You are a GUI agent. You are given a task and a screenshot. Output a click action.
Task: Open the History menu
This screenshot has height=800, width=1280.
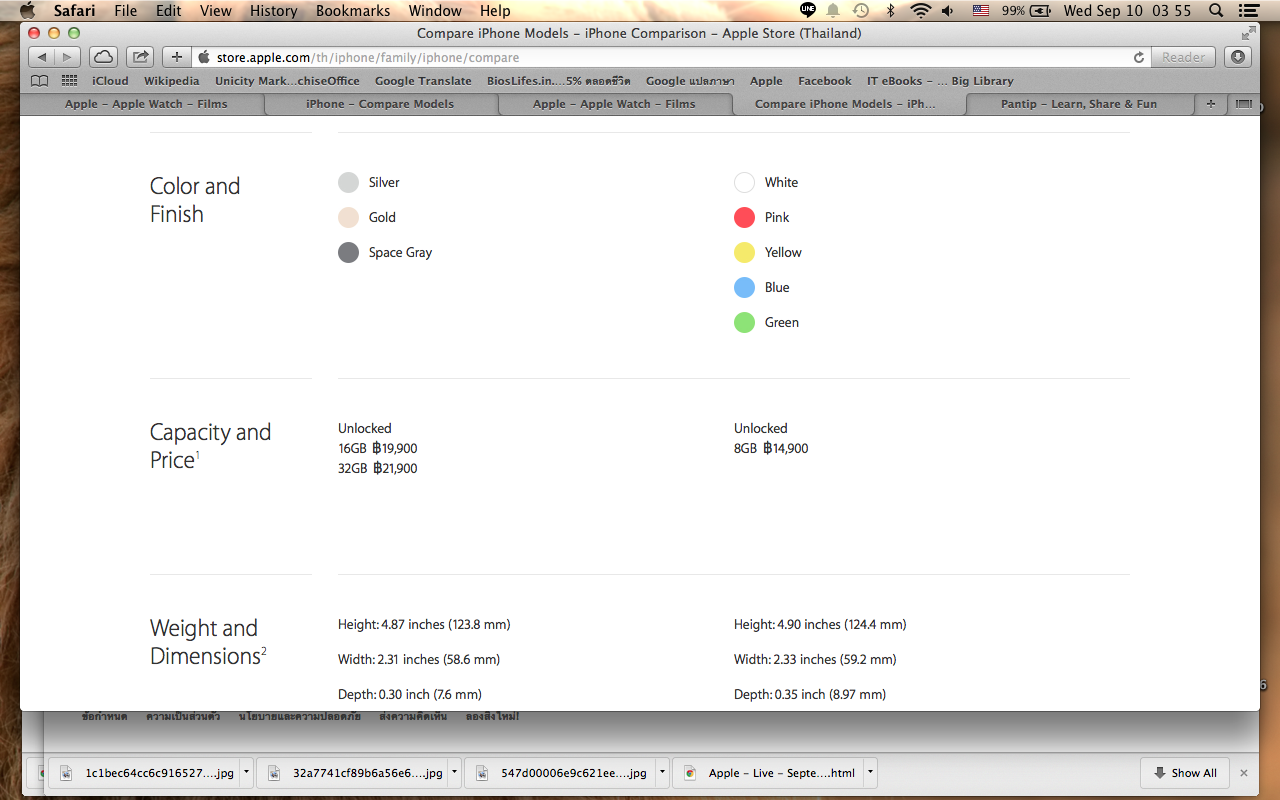[x=274, y=11]
